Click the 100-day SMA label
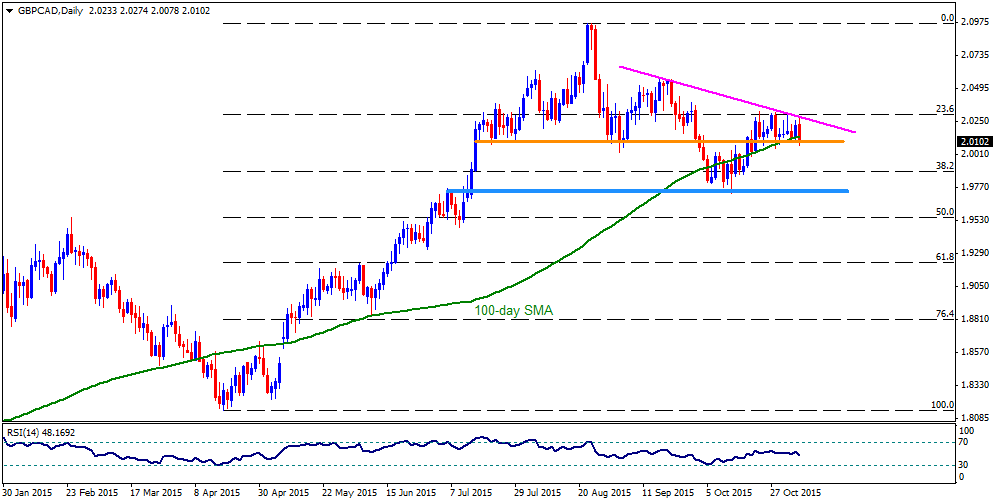 tap(514, 311)
